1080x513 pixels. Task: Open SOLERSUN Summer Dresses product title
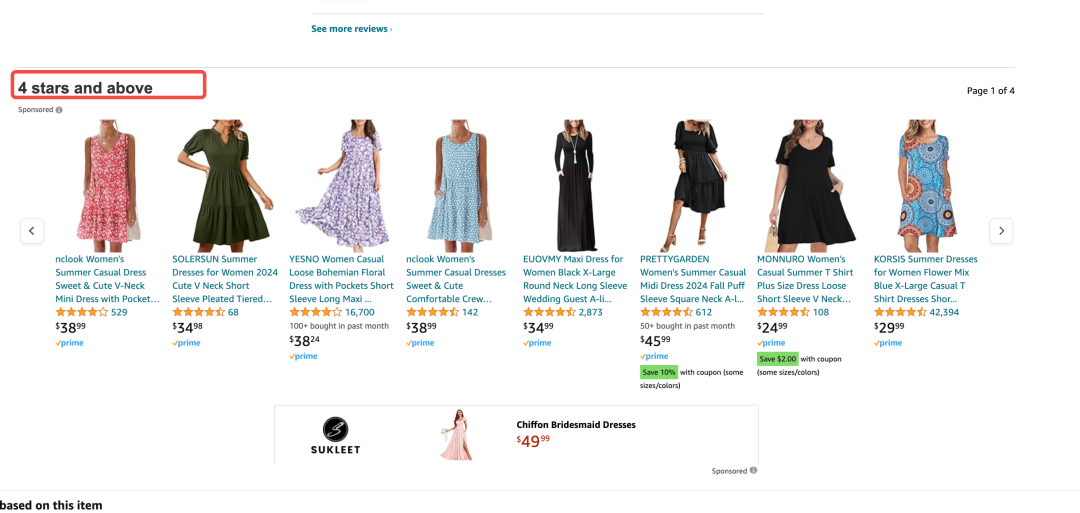coord(225,278)
